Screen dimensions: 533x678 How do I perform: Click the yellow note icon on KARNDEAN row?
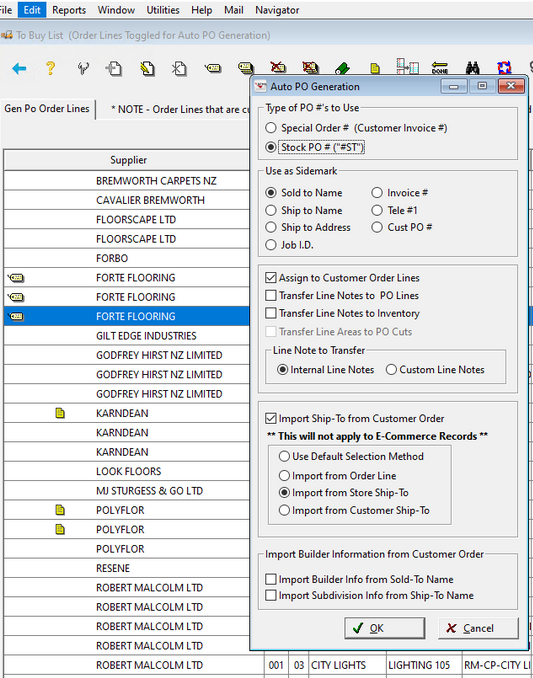[x=60, y=413]
